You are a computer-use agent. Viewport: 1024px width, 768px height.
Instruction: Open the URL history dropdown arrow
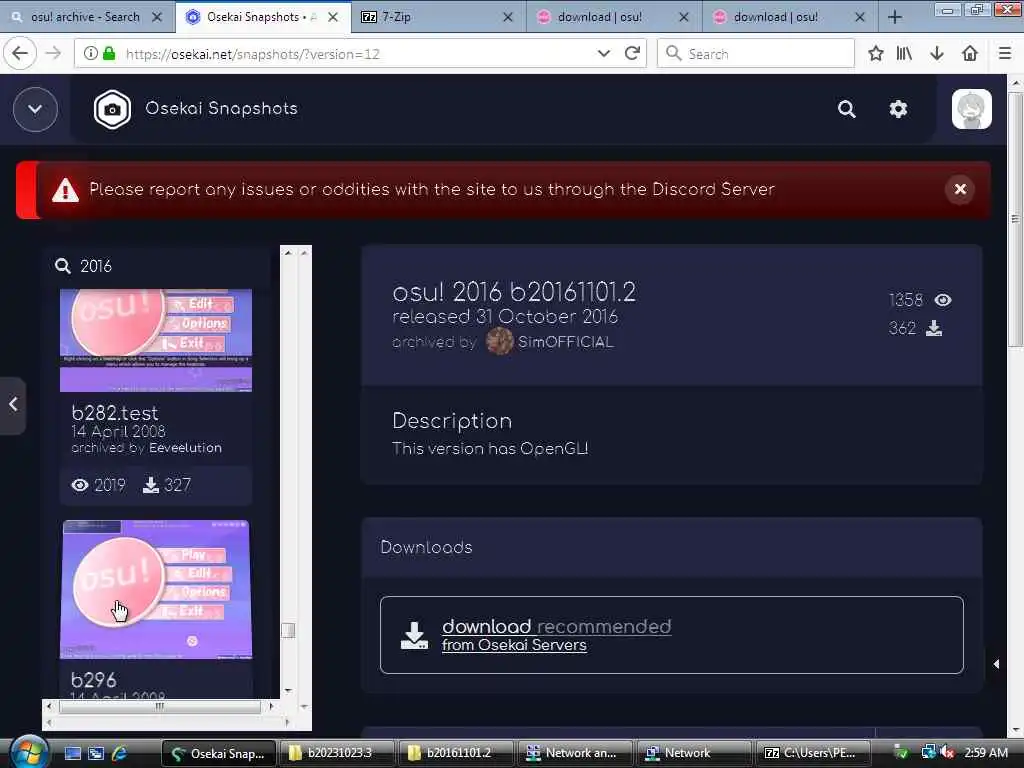click(603, 54)
